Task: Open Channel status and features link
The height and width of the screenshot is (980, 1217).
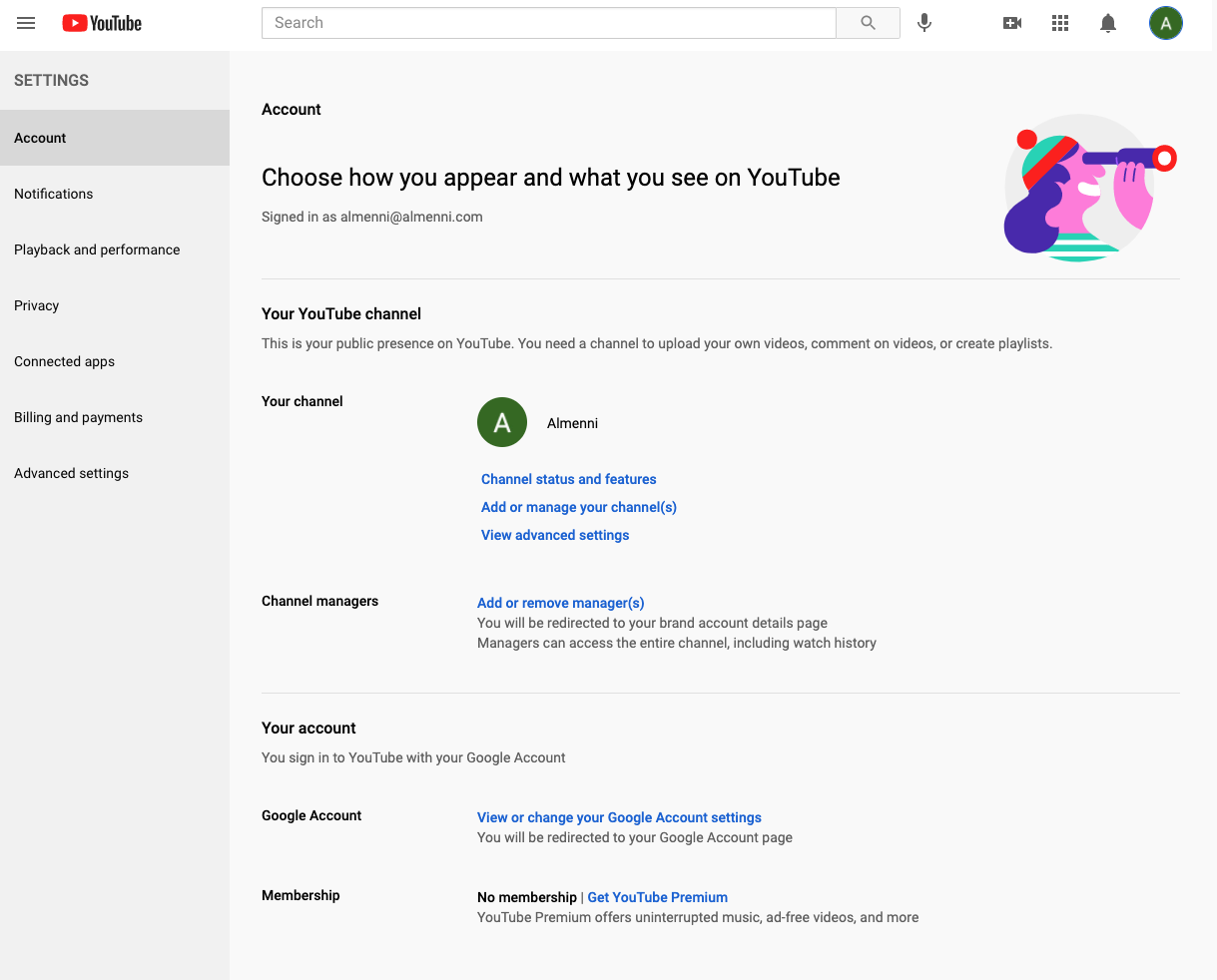Action: coord(569,479)
